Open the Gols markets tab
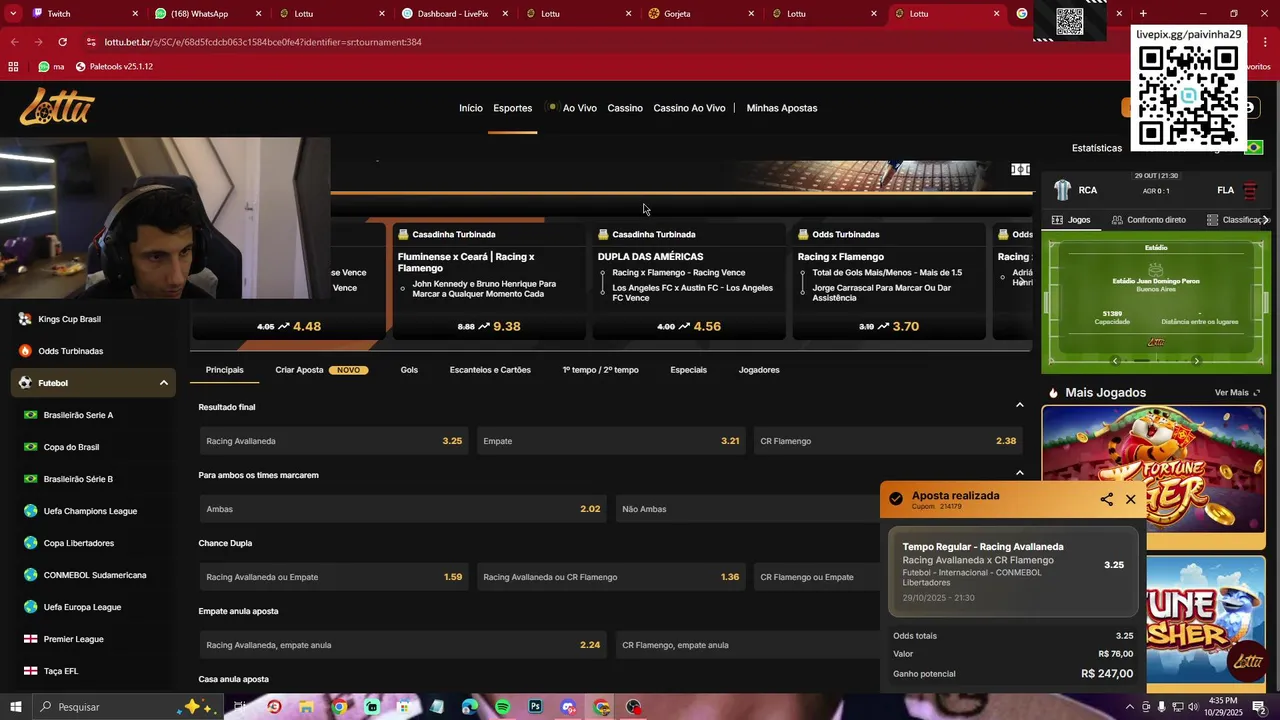1280x720 pixels. [409, 370]
